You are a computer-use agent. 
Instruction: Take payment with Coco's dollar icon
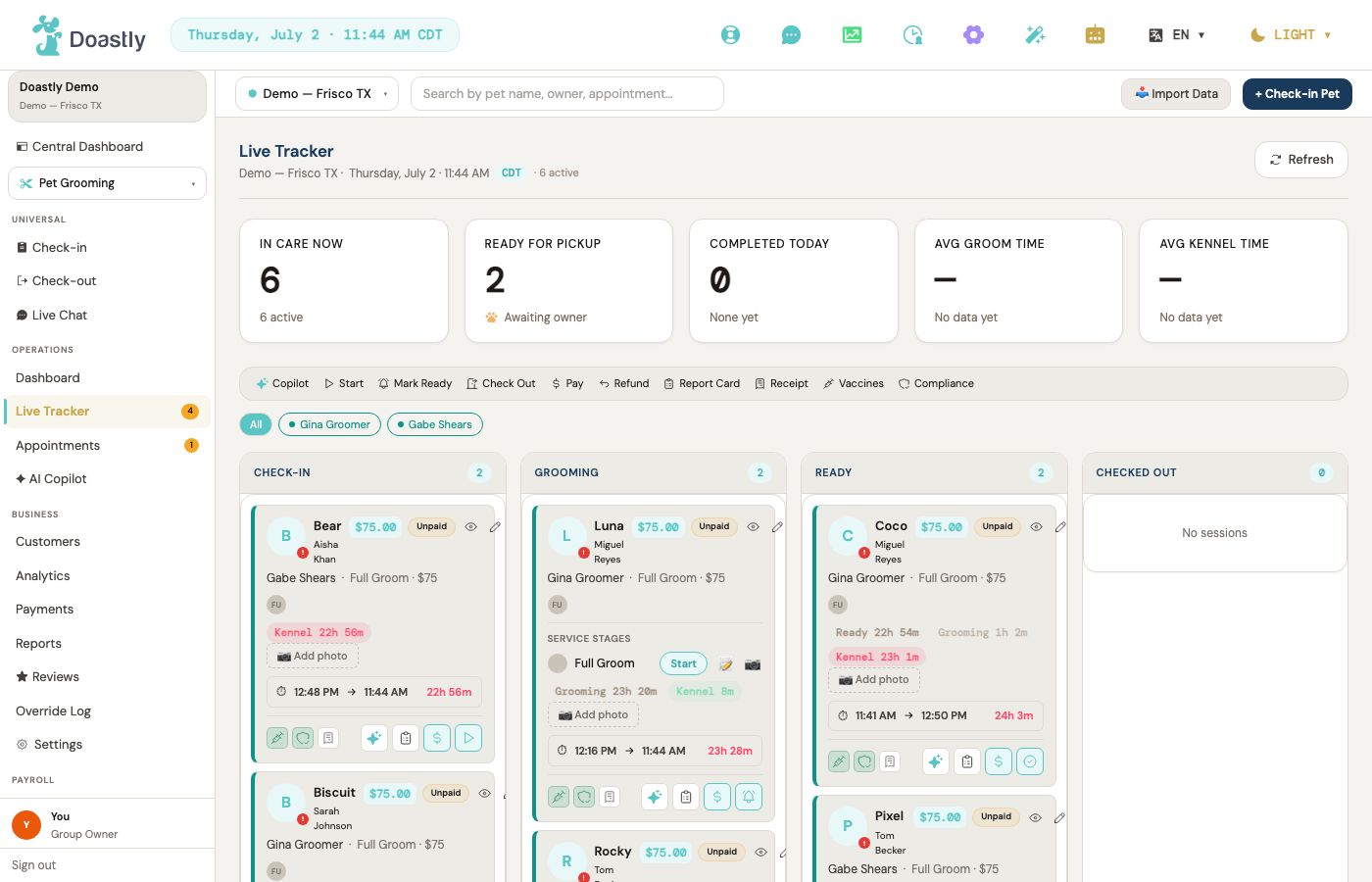[999, 761]
